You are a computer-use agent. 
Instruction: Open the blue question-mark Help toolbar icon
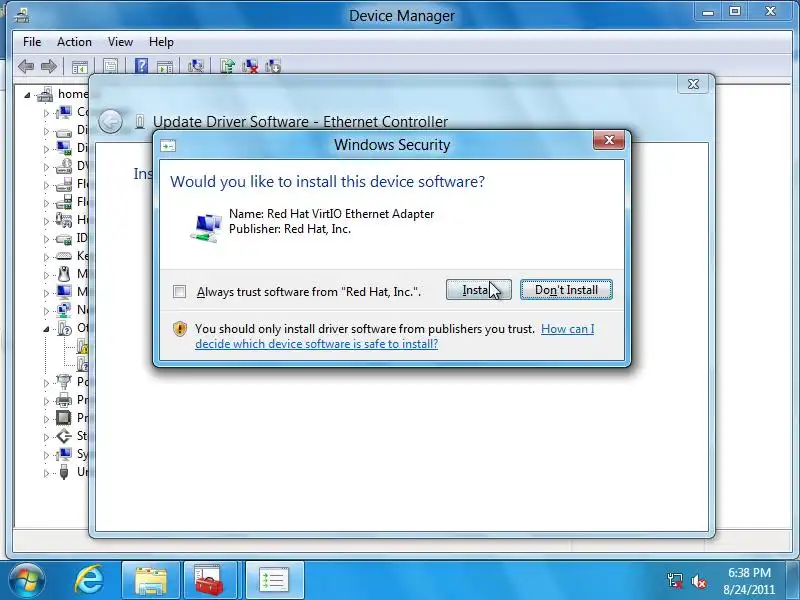(141, 66)
